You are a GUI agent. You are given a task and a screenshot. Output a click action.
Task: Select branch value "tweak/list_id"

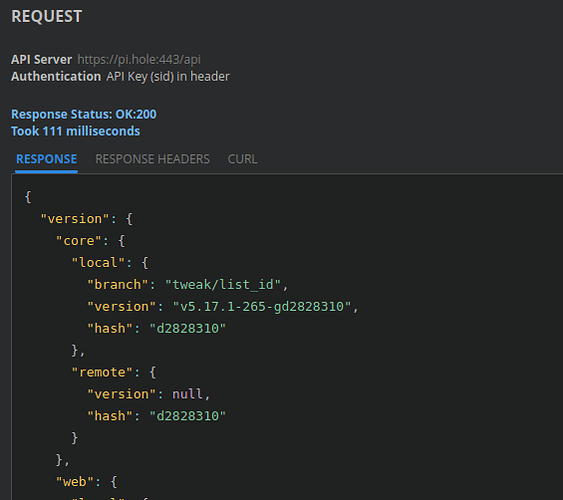(x=223, y=285)
